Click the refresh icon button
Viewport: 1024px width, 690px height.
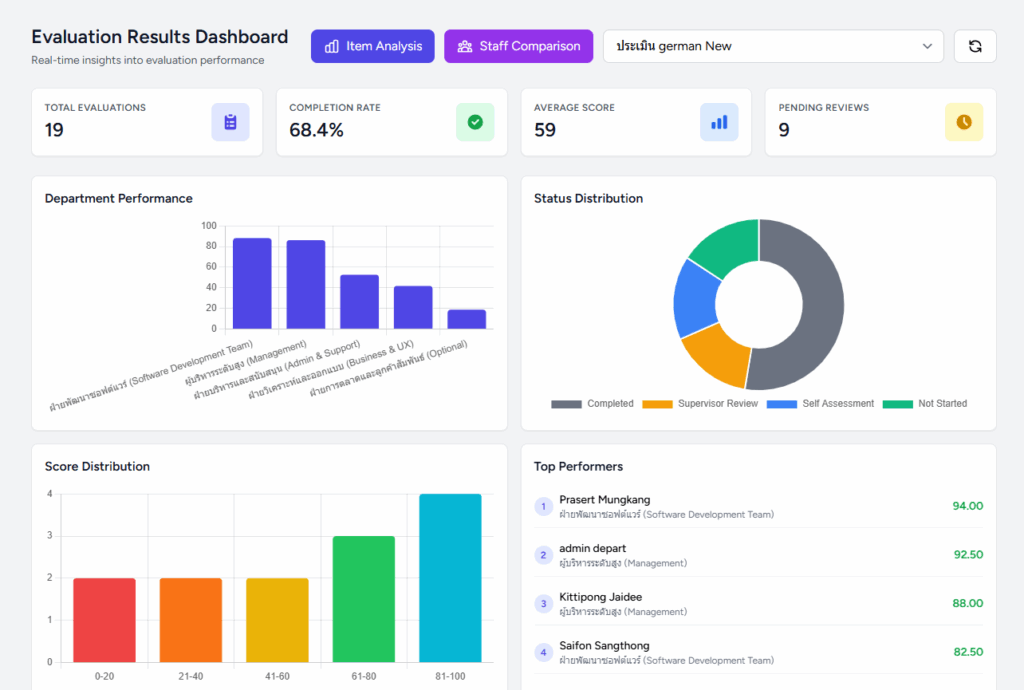(975, 46)
